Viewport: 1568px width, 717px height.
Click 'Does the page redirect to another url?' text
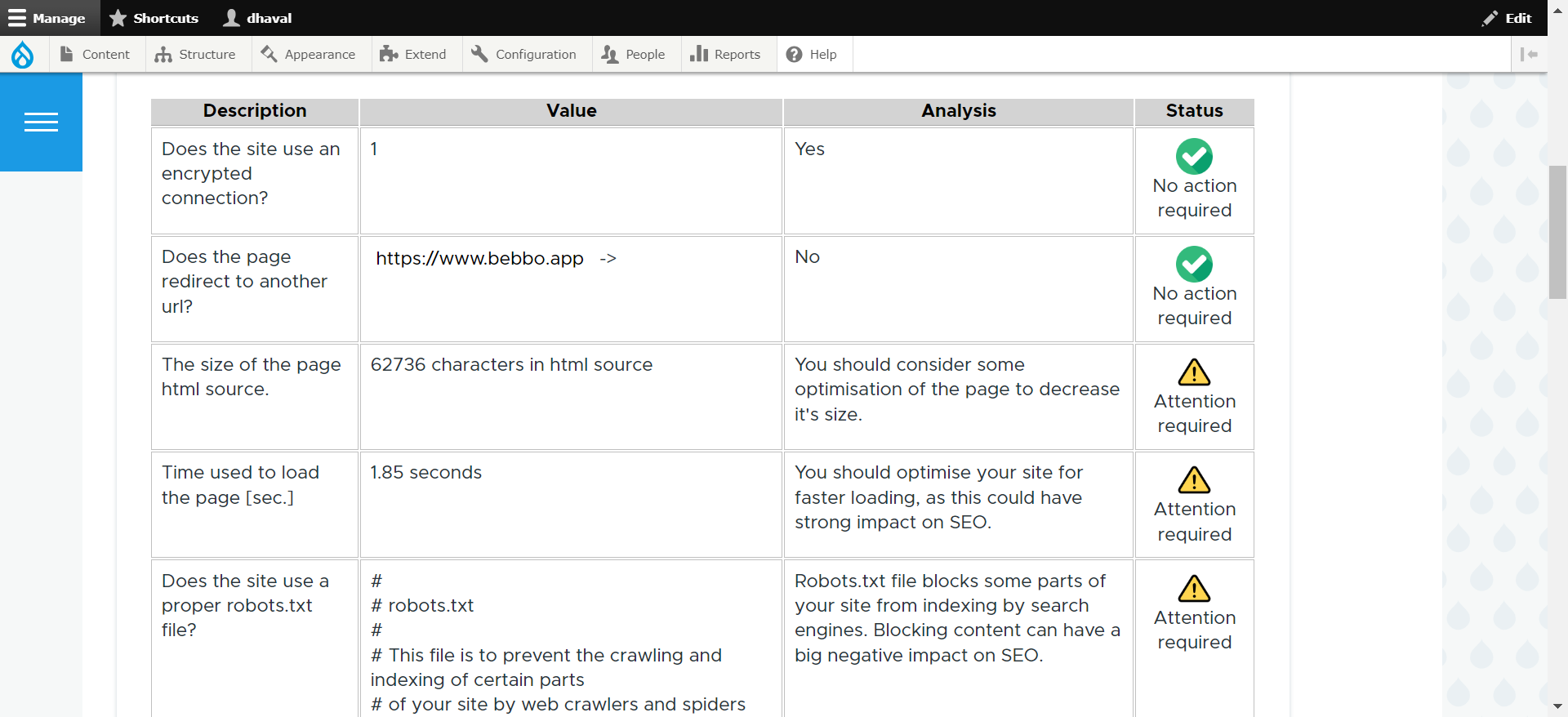pos(244,282)
